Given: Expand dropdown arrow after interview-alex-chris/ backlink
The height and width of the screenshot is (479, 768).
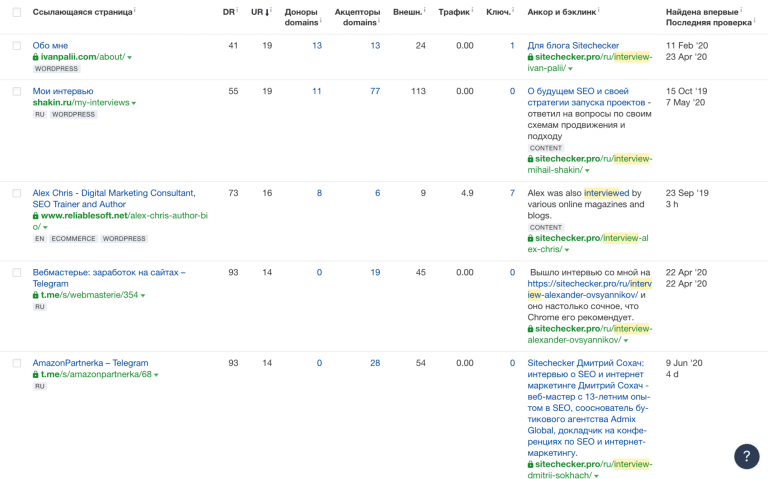Looking at the screenshot, I should click(567, 250).
